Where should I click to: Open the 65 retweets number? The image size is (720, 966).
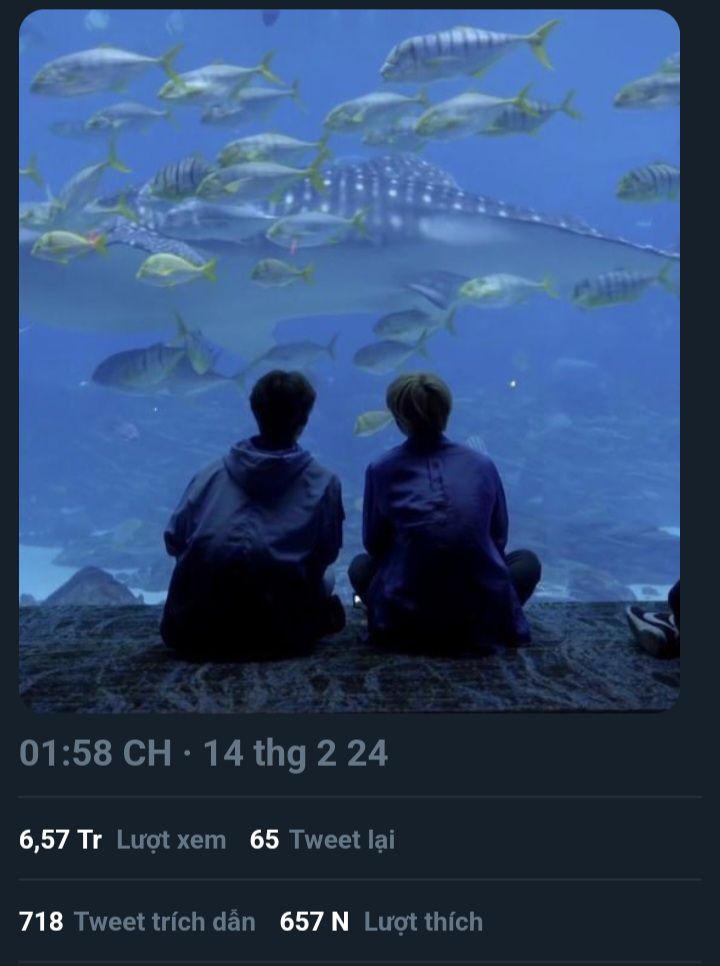pos(264,840)
